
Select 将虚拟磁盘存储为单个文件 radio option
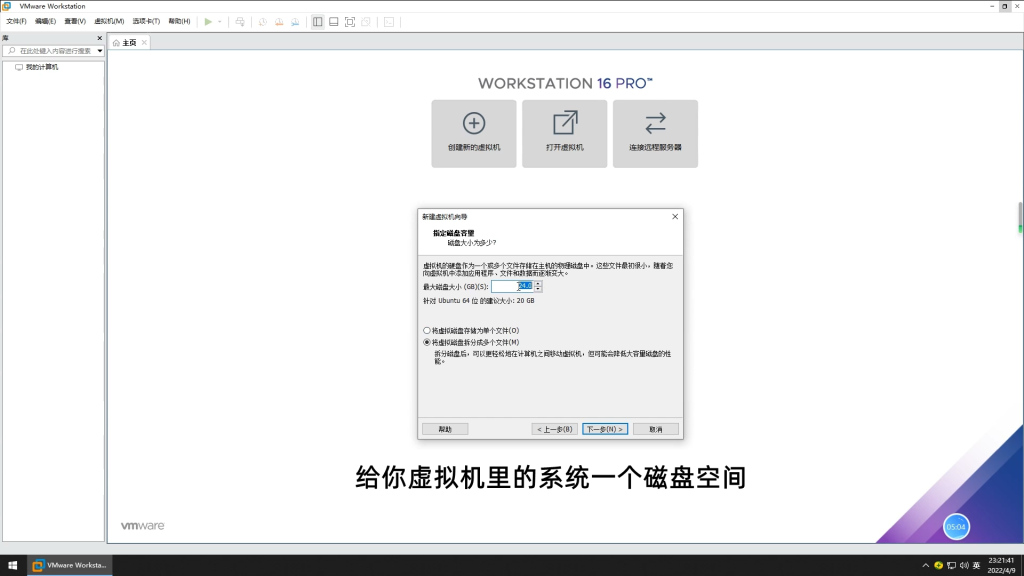click(428, 330)
